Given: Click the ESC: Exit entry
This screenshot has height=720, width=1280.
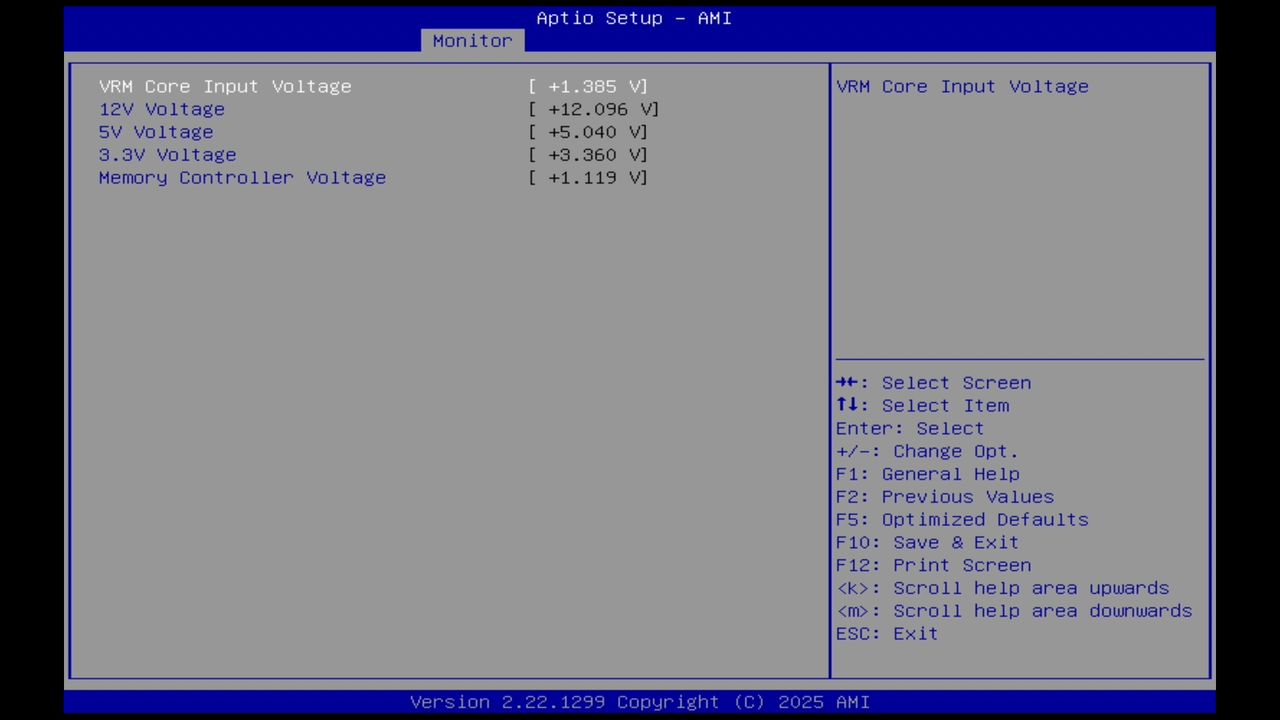Looking at the screenshot, I should [x=886, y=633].
